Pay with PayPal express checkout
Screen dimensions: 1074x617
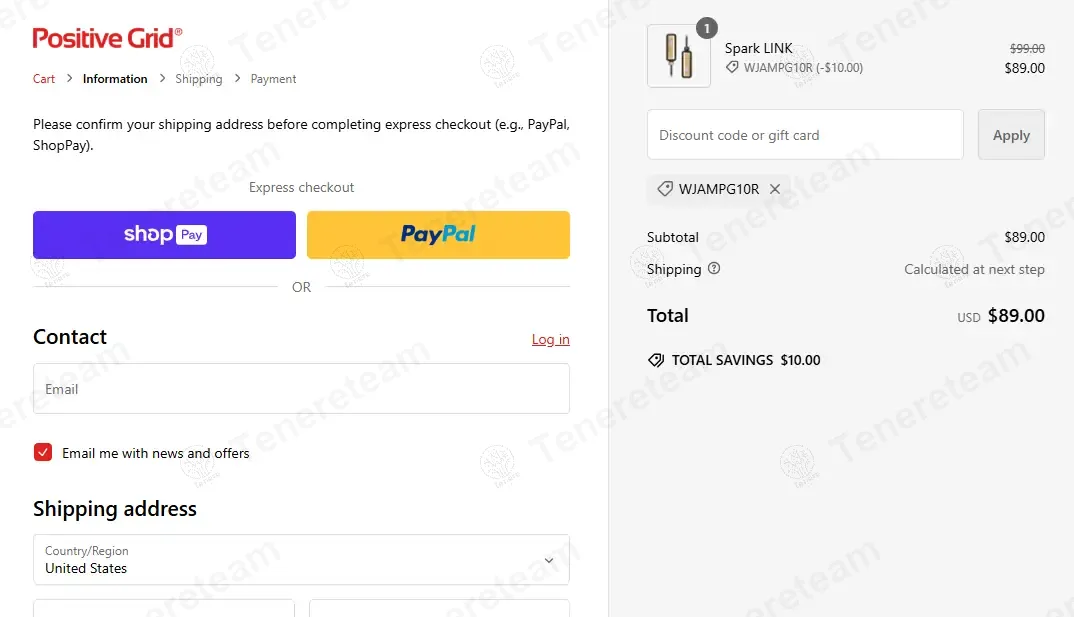click(x=438, y=235)
